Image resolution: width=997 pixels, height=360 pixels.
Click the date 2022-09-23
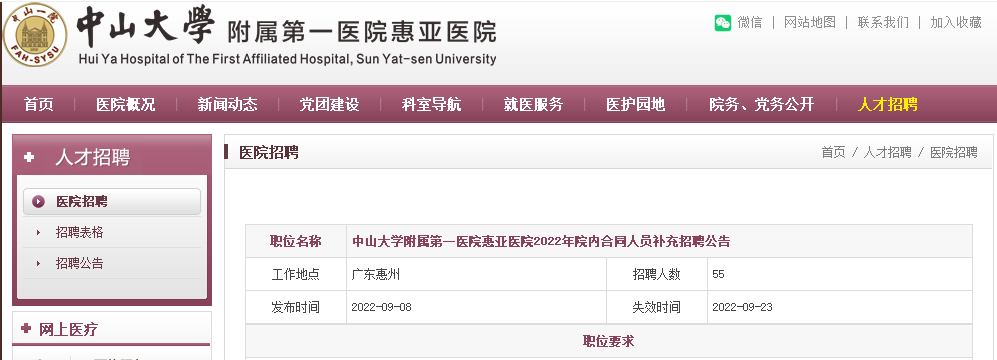(742, 308)
